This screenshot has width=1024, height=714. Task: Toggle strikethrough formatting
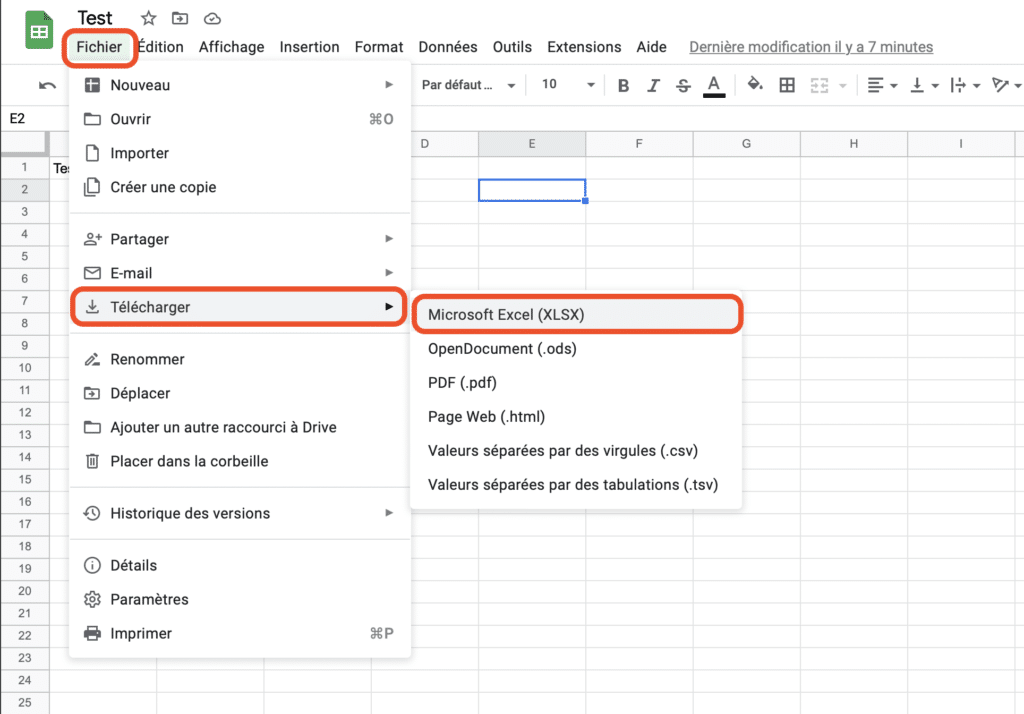coord(683,85)
